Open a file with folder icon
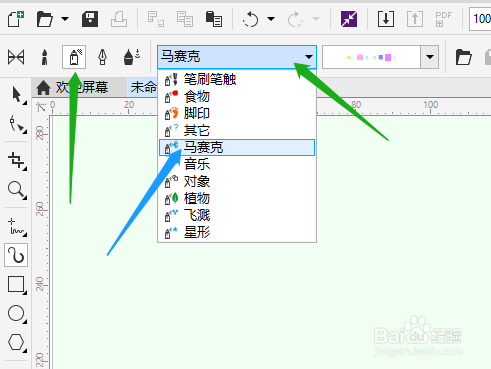The image size is (491, 369). (45, 19)
